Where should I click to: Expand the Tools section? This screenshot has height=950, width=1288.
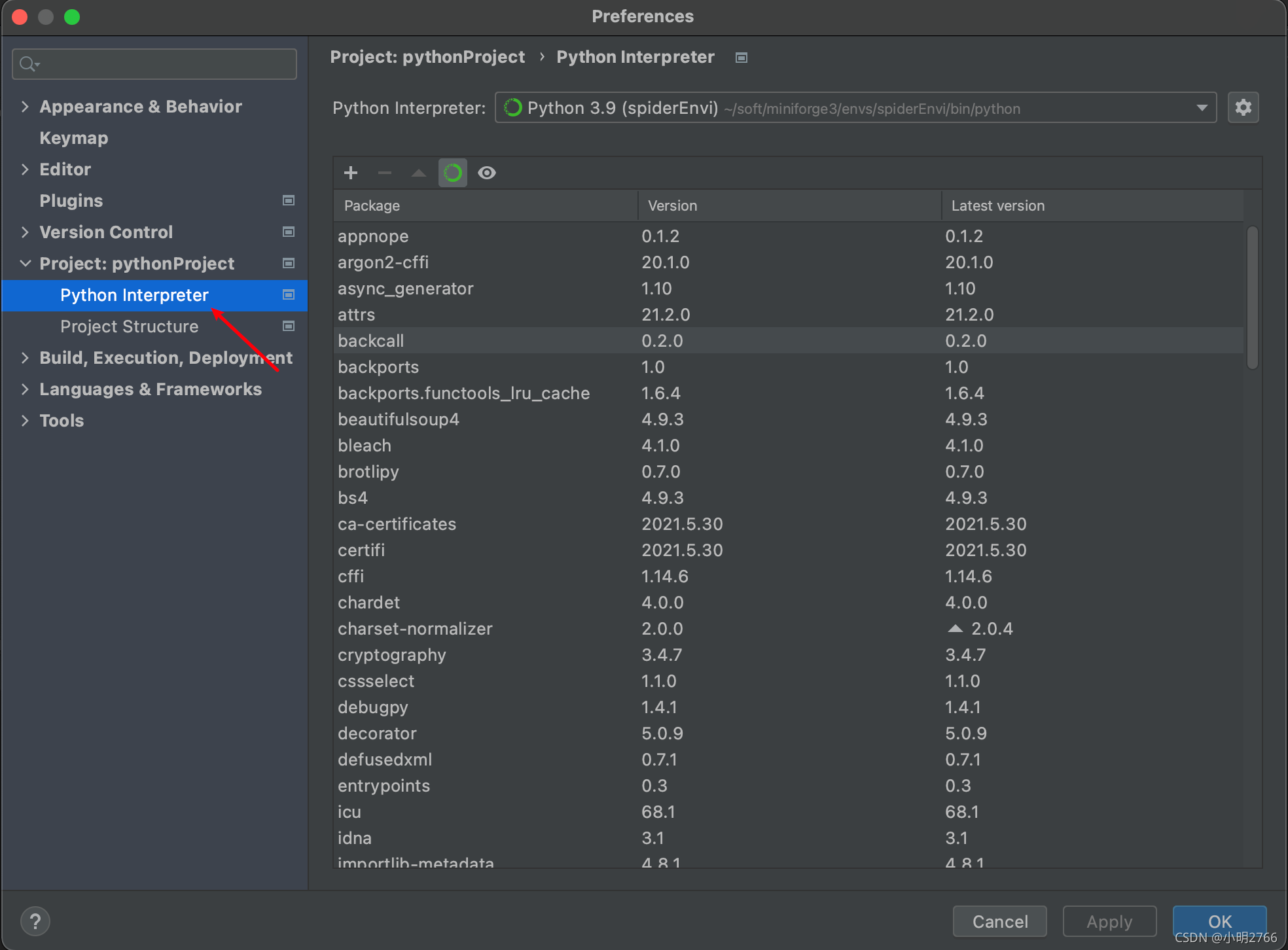(x=25, y=421)
